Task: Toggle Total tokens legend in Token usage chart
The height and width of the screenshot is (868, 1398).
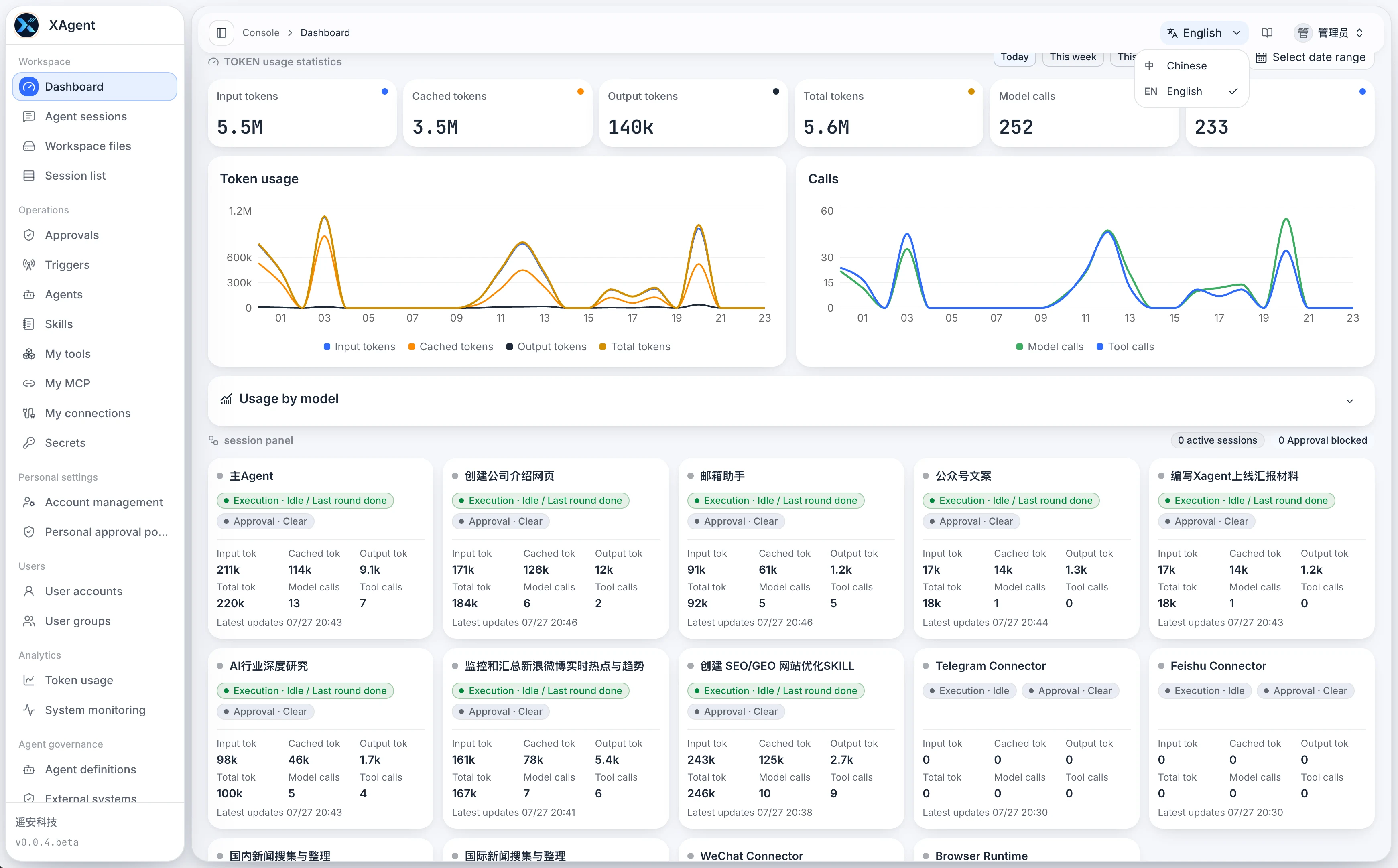Action: click(635, 347)
